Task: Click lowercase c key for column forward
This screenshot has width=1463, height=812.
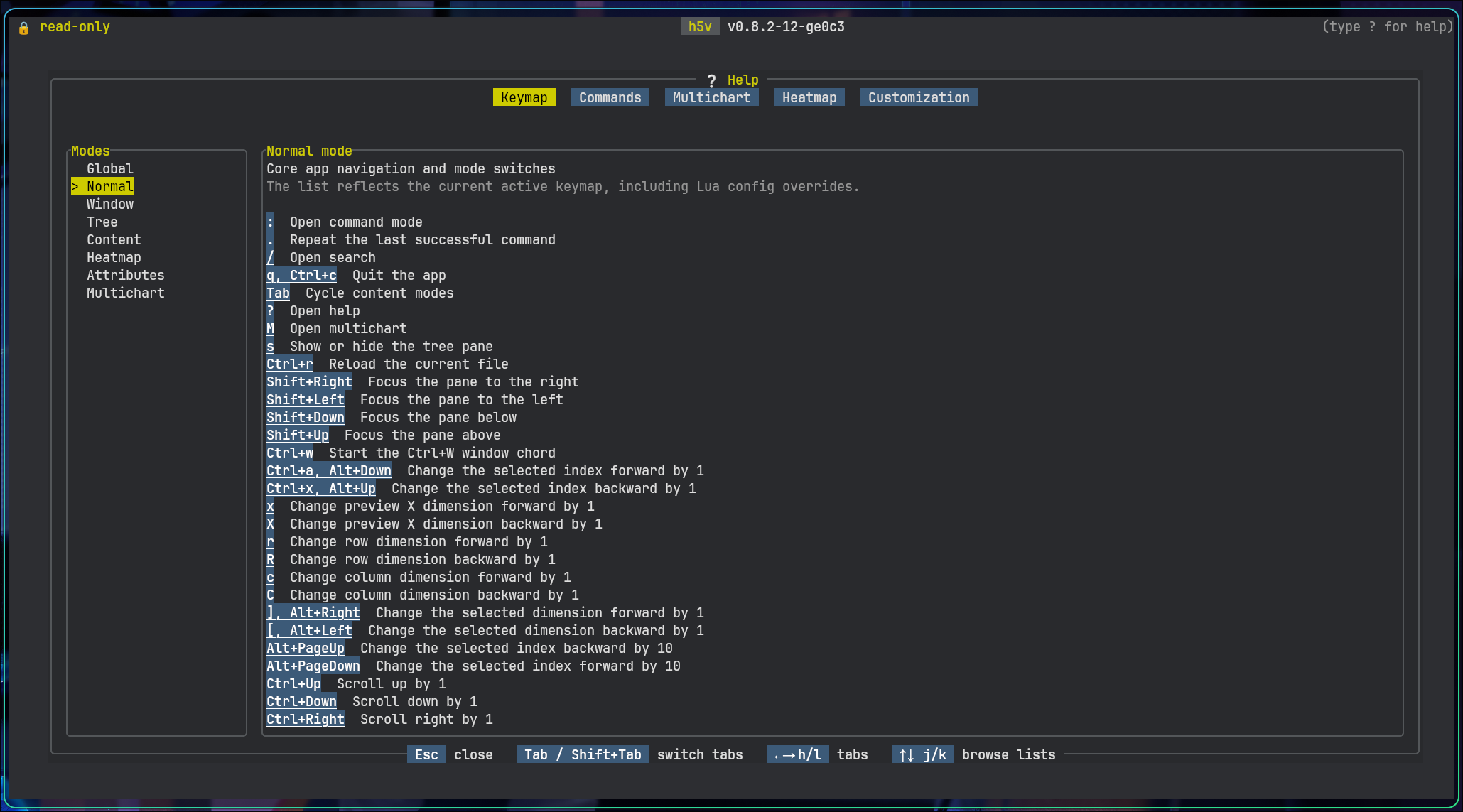Action: pyautogui.click(x=270, y=578)
